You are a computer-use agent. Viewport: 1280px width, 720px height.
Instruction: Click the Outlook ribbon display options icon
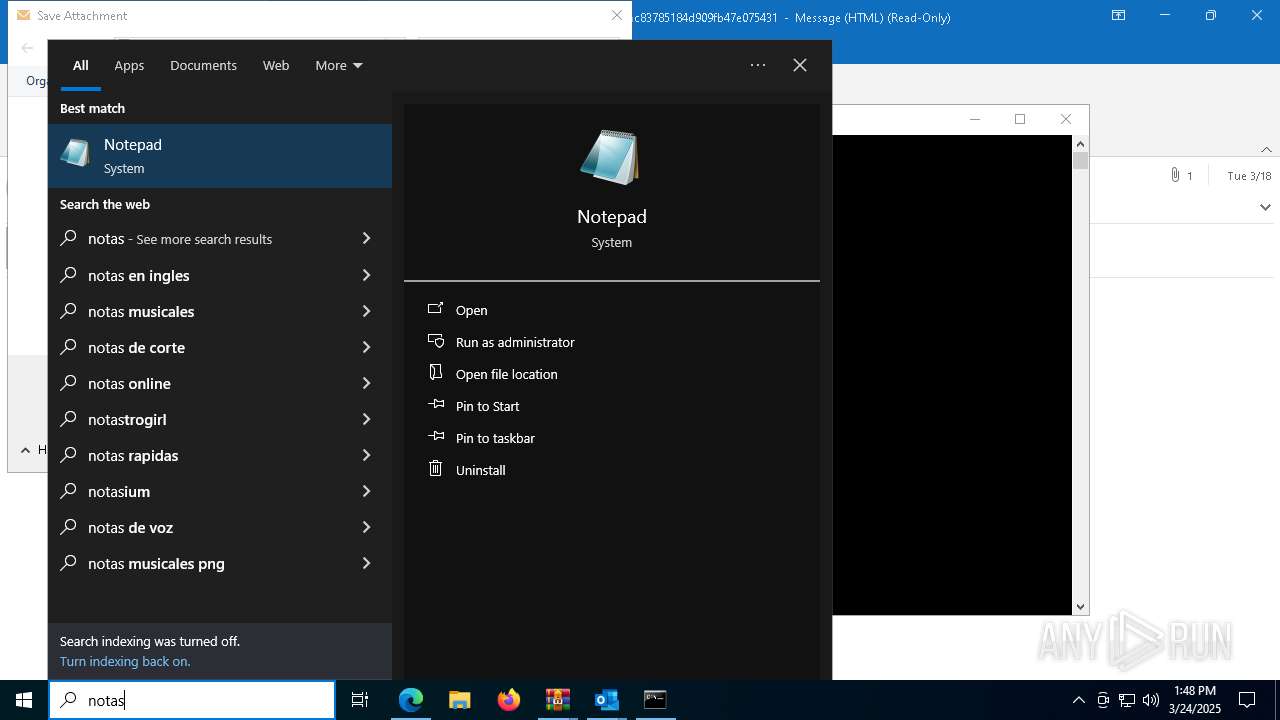pyautogui.click(x=1119, y=16)
